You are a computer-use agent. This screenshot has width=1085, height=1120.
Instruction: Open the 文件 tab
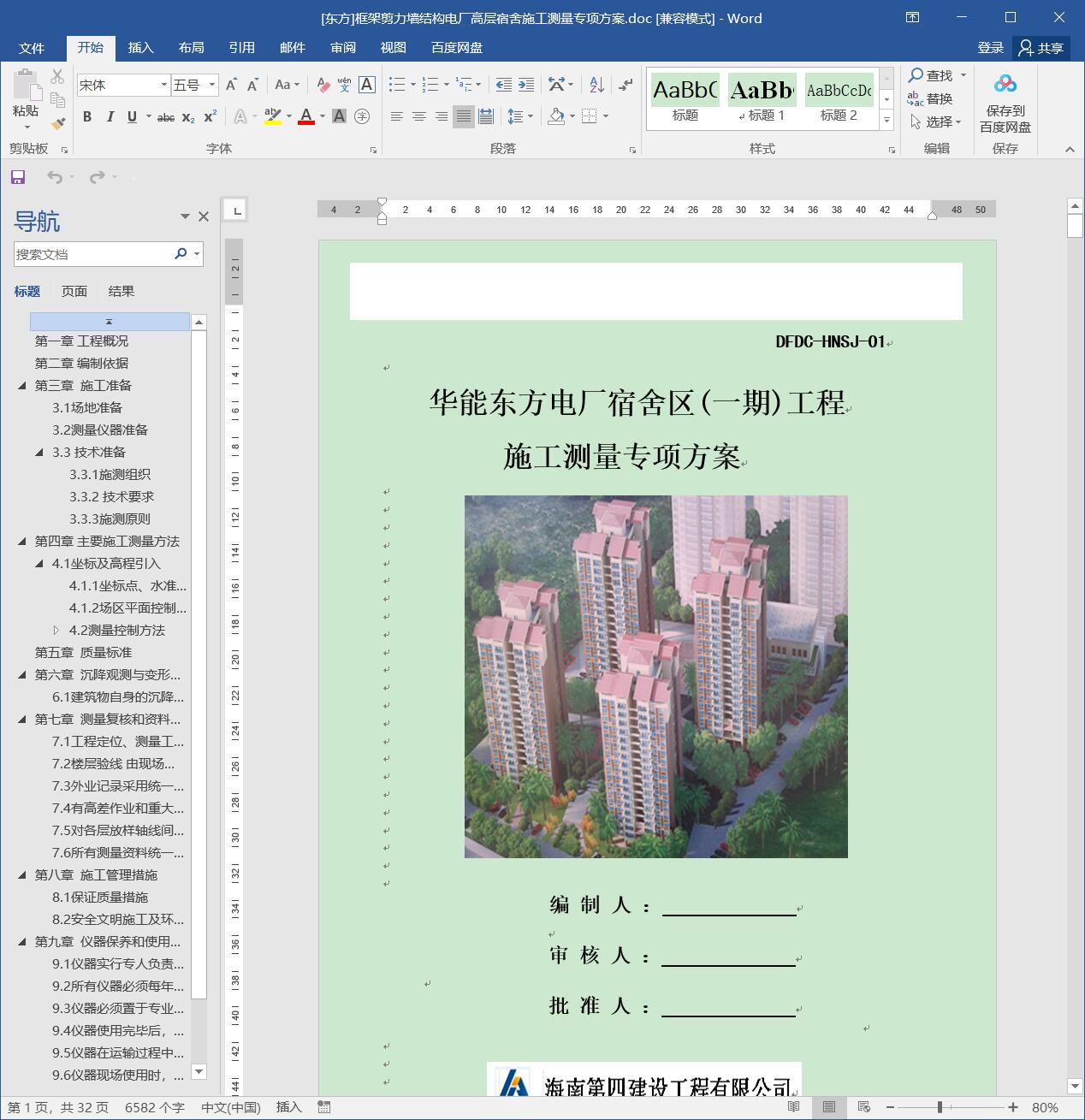tap(32, 48)
